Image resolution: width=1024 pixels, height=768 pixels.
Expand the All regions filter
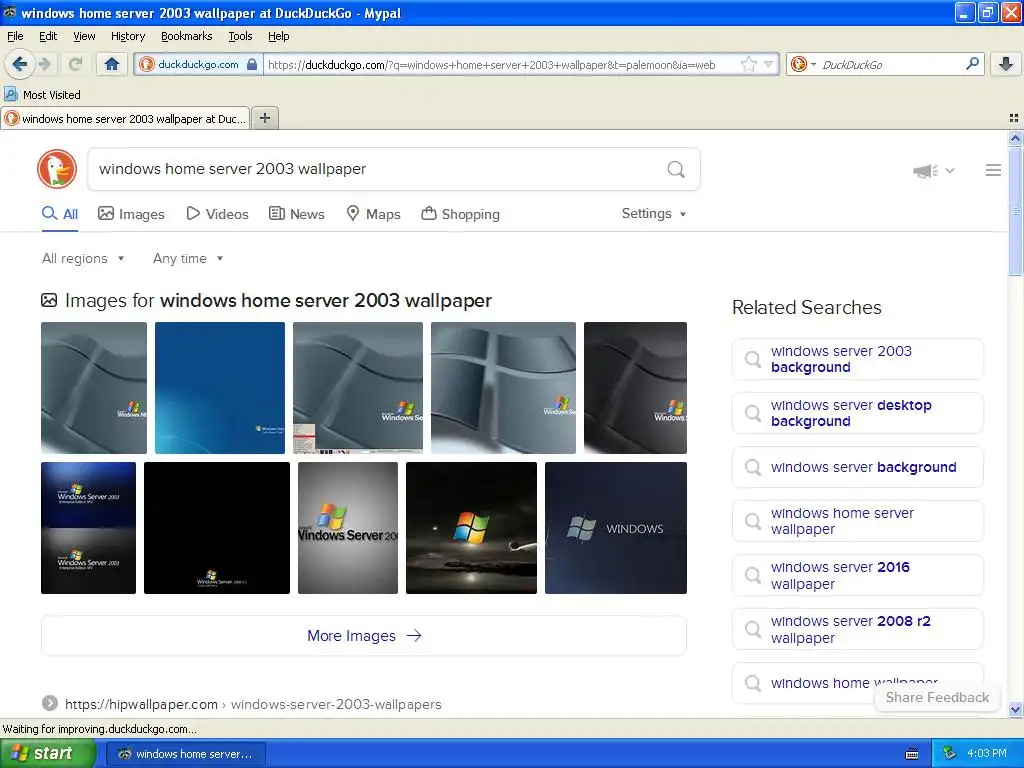coord(83,259)
